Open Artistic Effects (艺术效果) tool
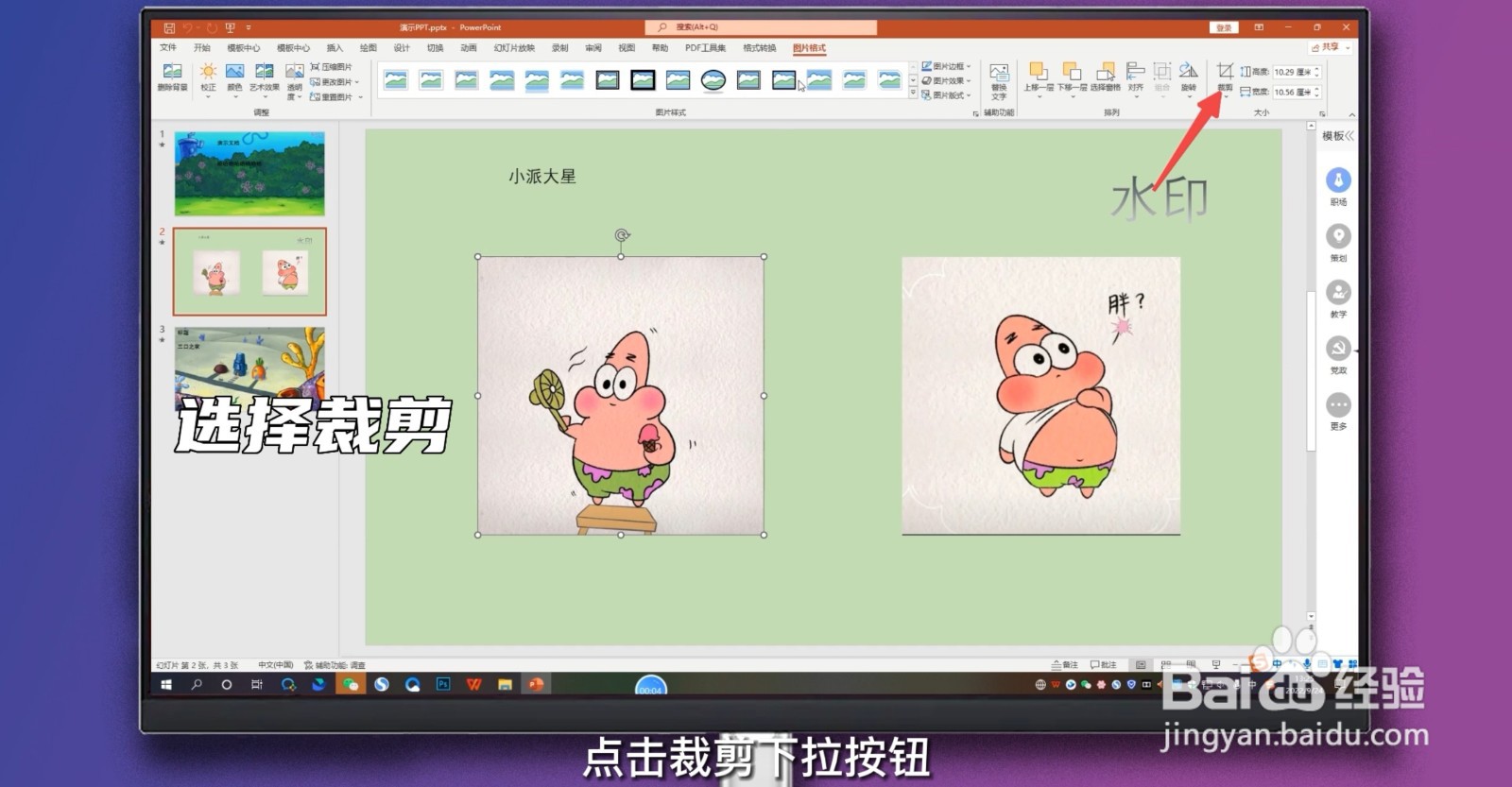 point(265,77)
